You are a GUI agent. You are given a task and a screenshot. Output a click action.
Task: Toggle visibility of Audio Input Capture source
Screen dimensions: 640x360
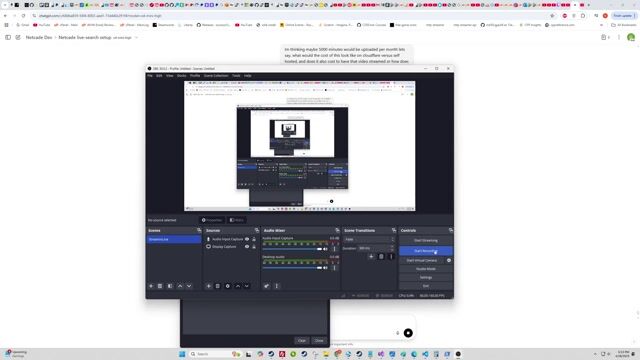tap(247, 239)
